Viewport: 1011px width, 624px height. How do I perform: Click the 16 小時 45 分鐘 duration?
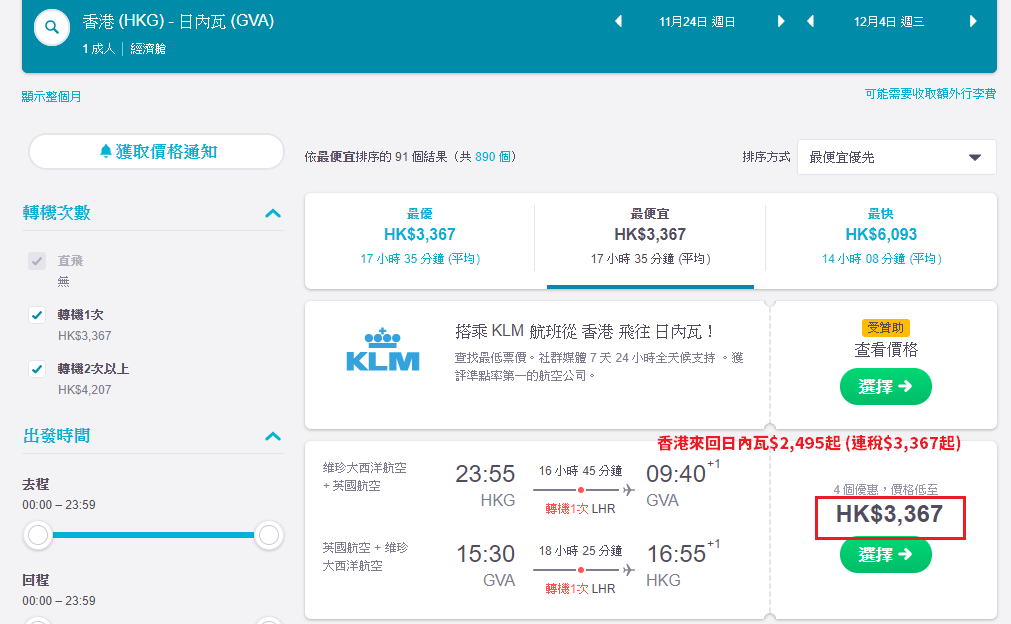tap(580, 471)
